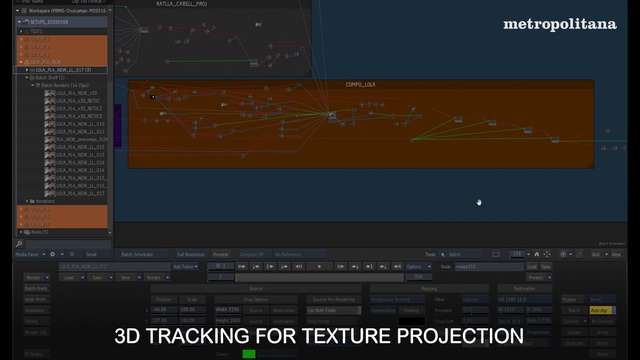640x360 pixels.
Task: Select the LOLA_PL4_NEW_LL_010 clip thumbnail
Action: (50, 124)
